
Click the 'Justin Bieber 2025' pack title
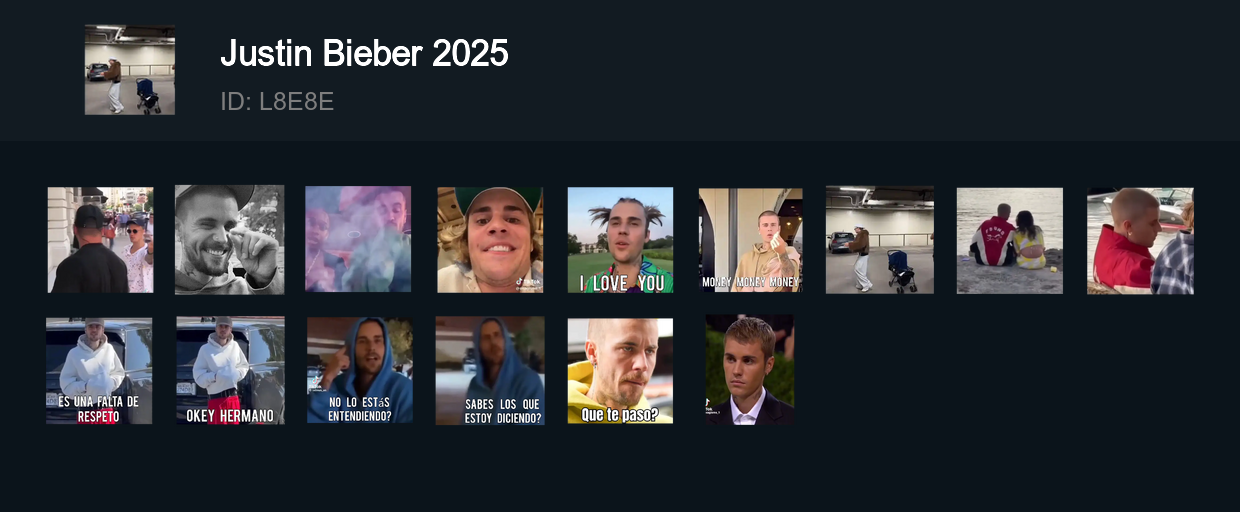click(364, 53)
